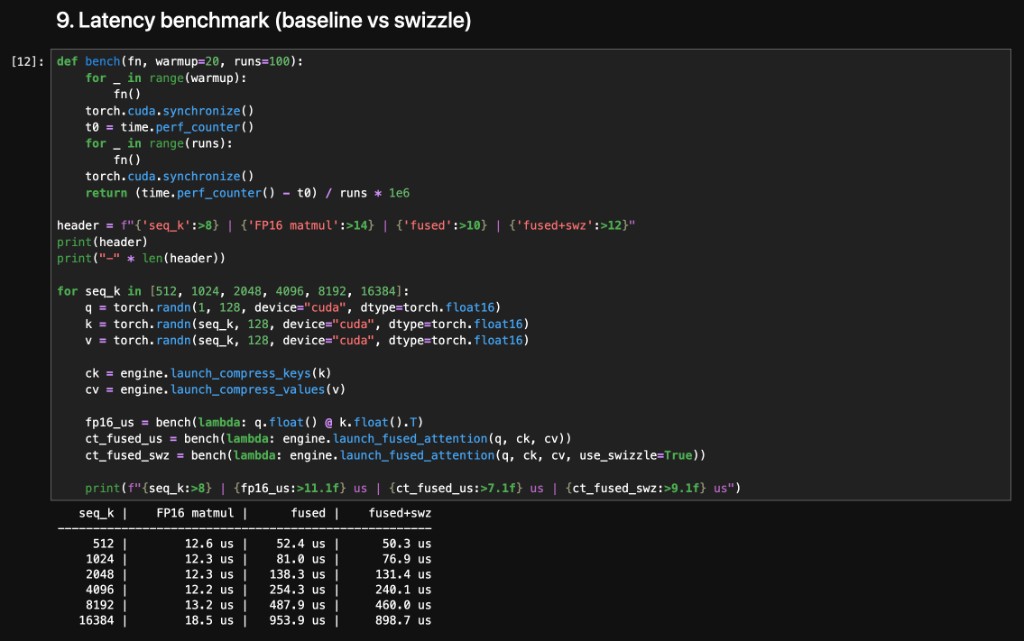Viewport: 1024px width, 641px height.
Task: Click the header f-string assignment line
Action: [346, 225]
